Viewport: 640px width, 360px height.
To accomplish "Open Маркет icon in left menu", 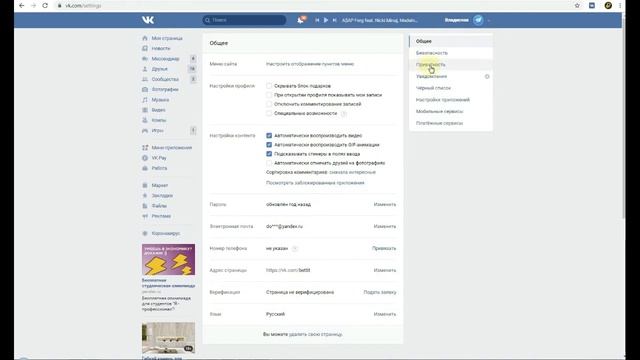I will pos(145,185).
